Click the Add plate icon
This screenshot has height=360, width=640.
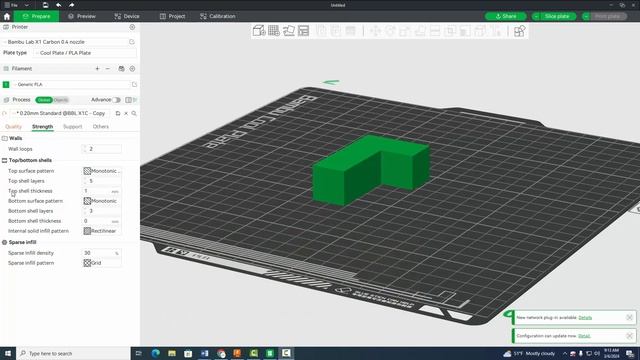(x=274, y=31)
